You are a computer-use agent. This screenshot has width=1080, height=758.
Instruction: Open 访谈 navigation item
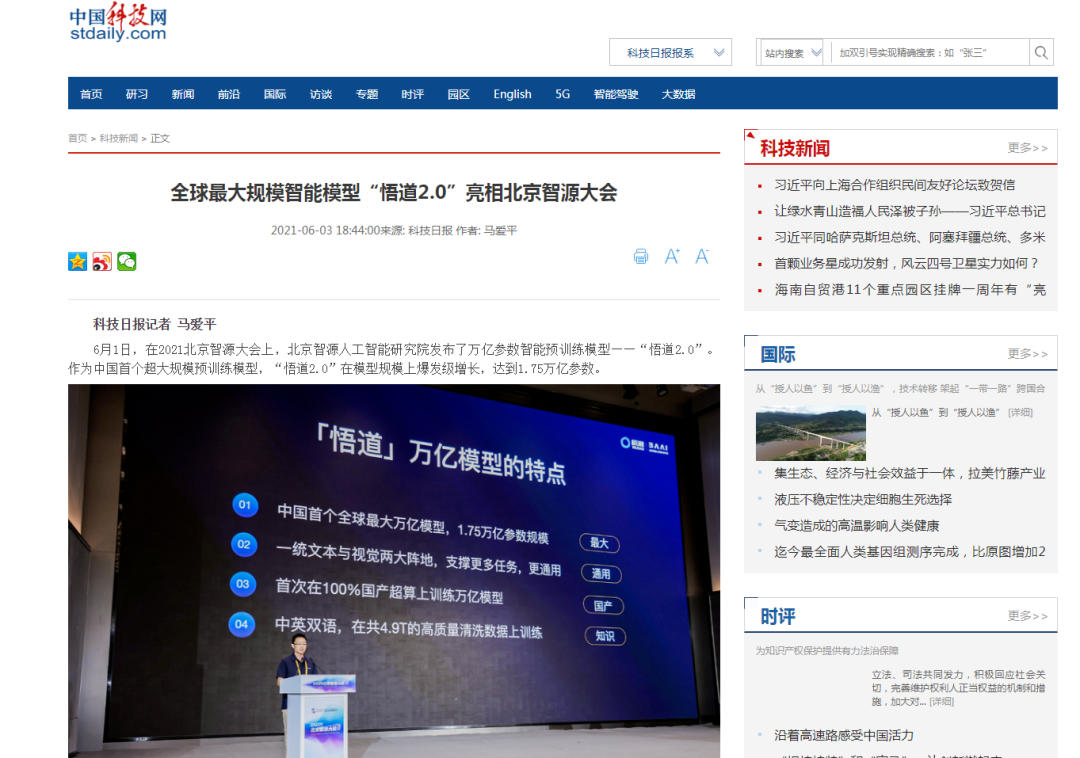point(321,94)
